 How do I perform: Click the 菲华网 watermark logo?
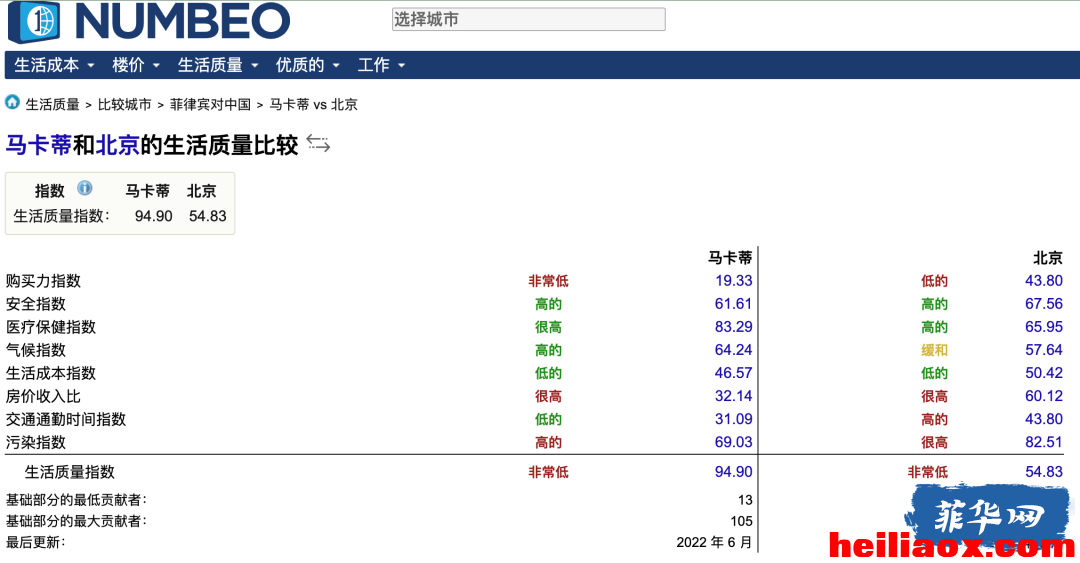(988, 516)
